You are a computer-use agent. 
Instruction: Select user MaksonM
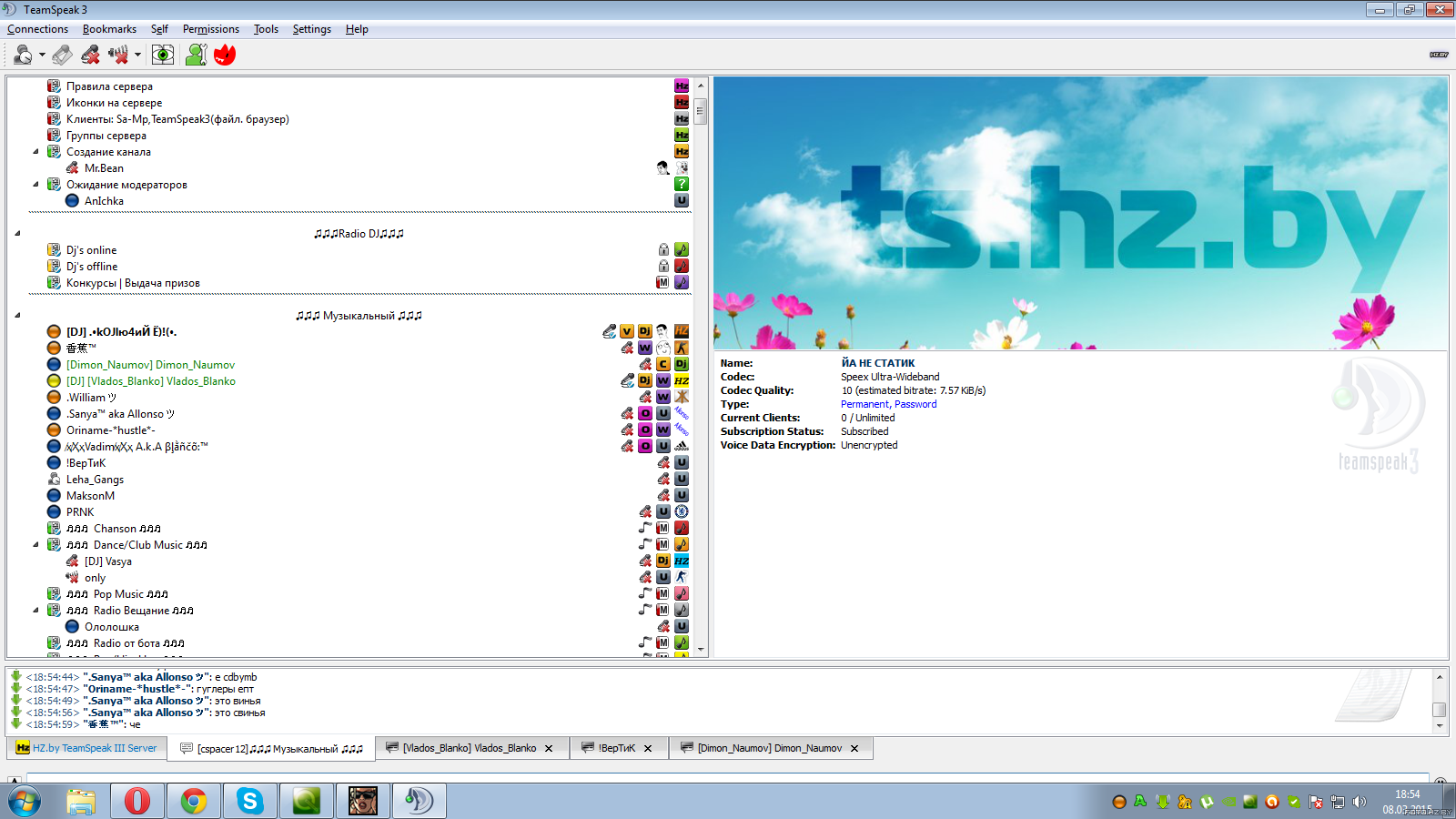click(90, 496)
